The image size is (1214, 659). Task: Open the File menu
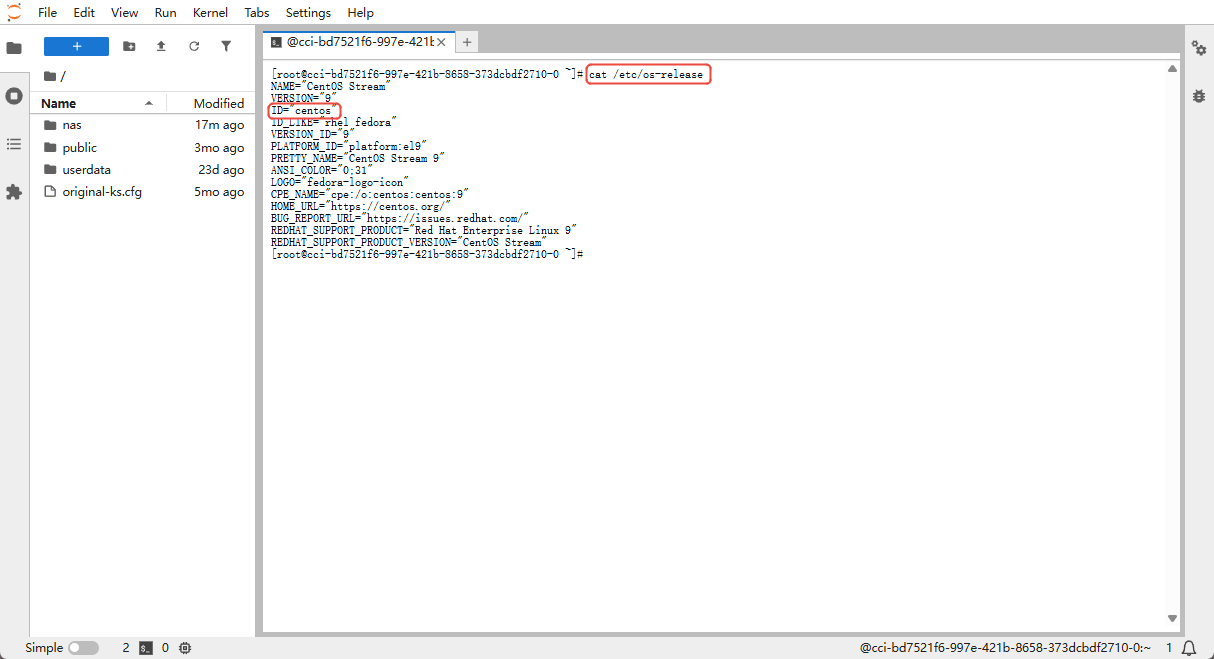pyautogui.click(x=47, y=12)
